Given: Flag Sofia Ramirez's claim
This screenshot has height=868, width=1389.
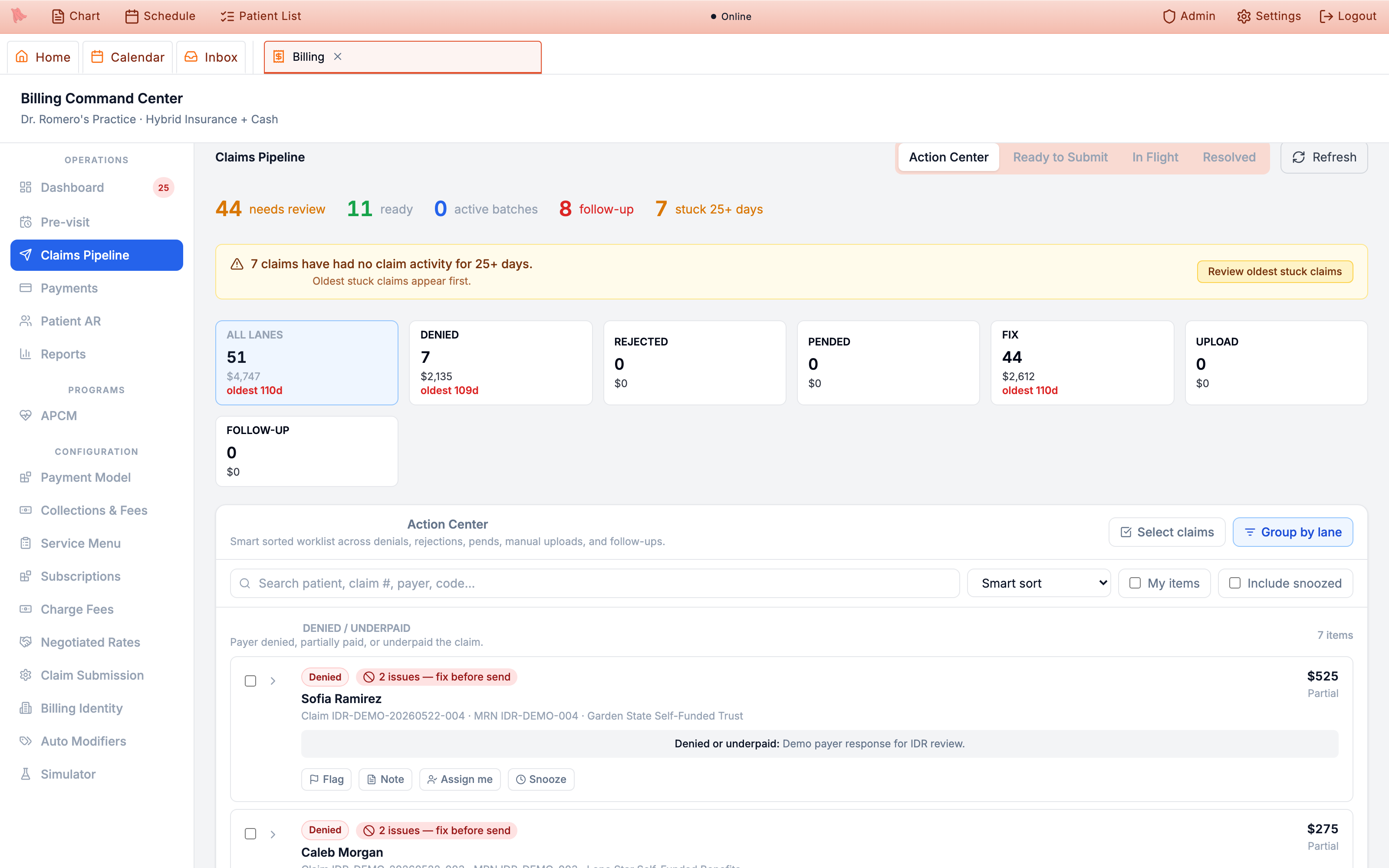Looking at the screenshot, I should (x=326, y=779).
